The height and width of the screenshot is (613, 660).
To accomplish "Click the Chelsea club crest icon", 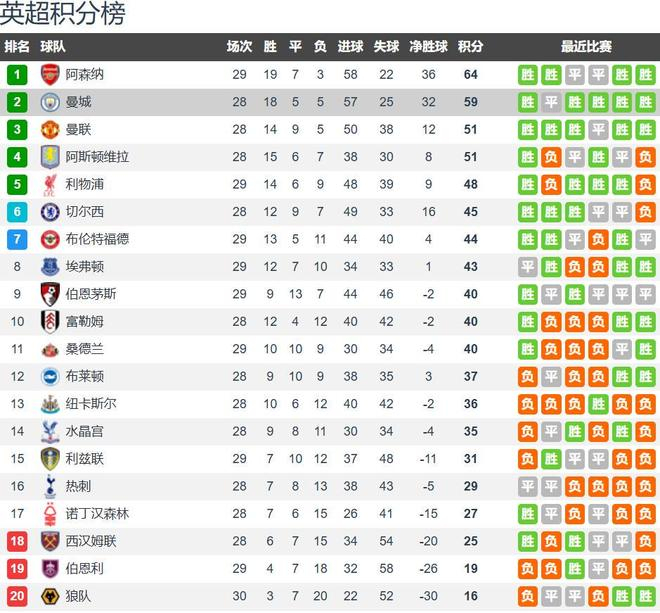I will pyautogui.click(x=50, y=212).
